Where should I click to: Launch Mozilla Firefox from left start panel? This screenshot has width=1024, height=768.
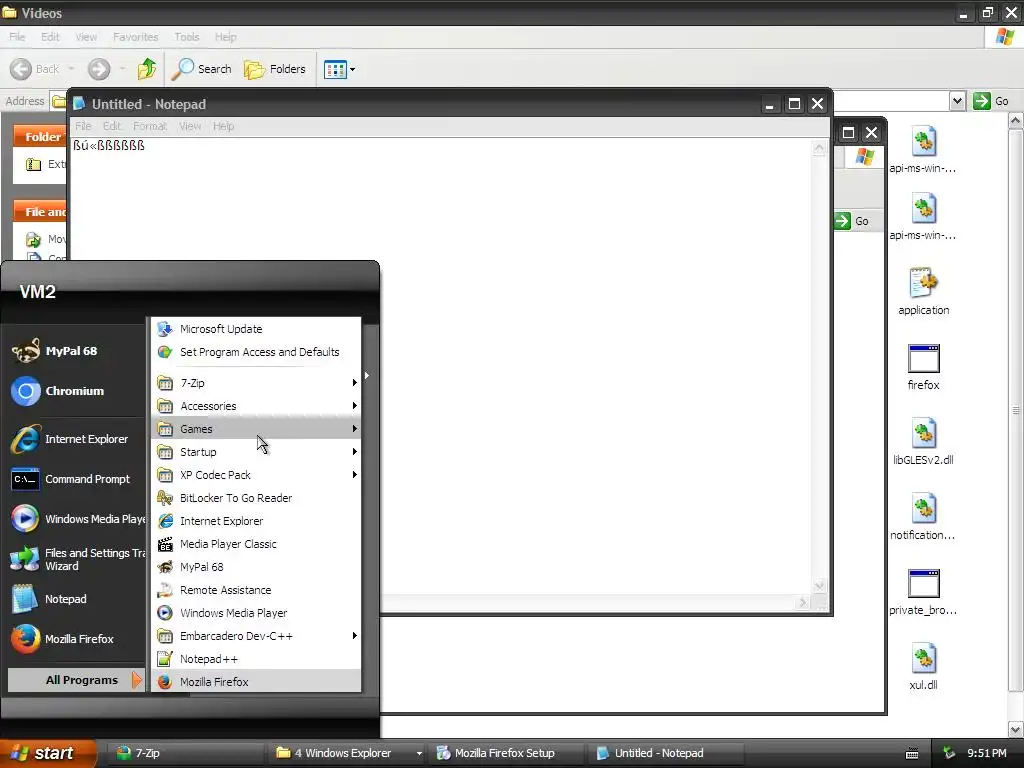(76, 639)
